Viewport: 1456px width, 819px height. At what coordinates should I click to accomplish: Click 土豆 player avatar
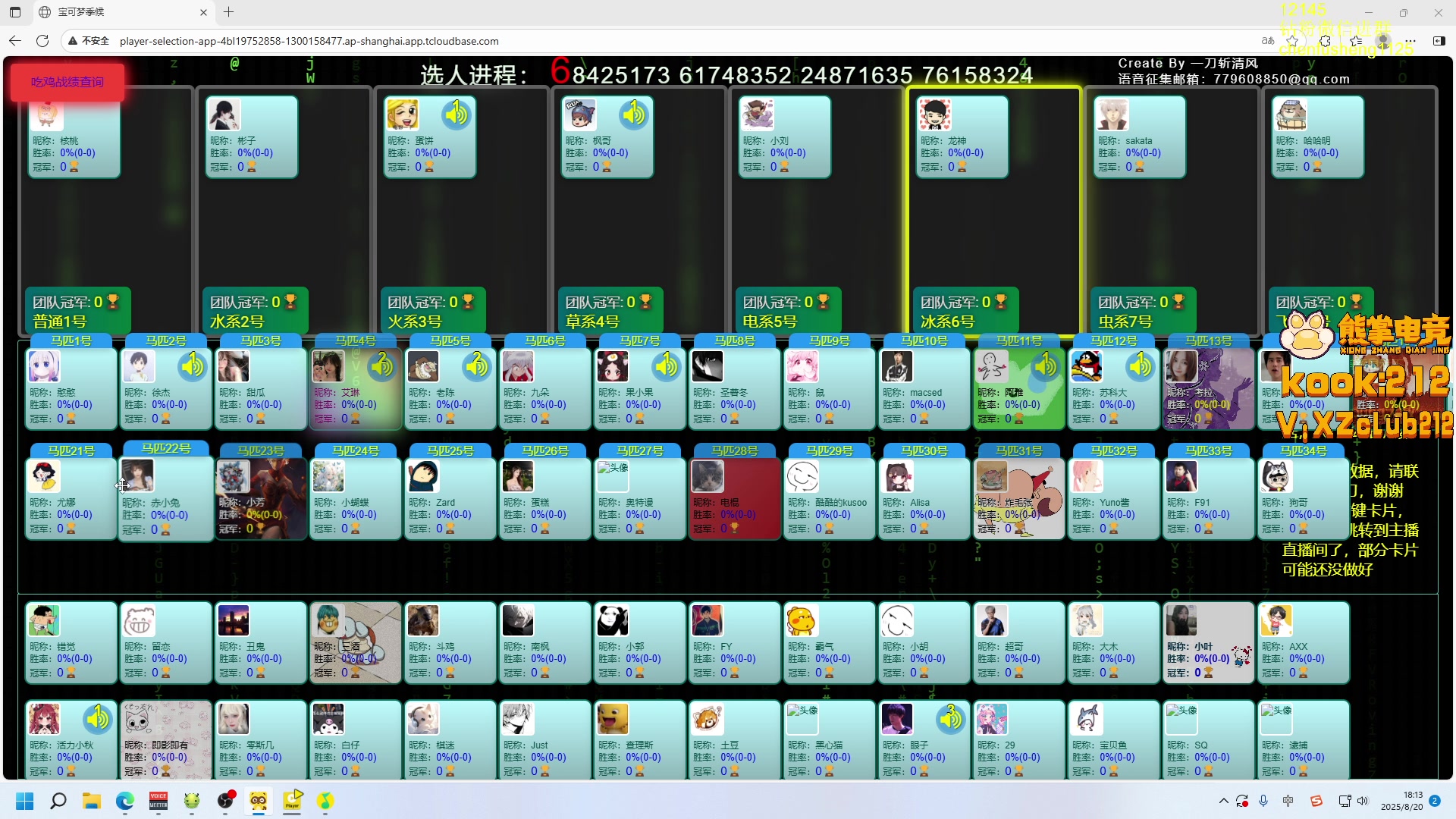click(x=708, y=719)
